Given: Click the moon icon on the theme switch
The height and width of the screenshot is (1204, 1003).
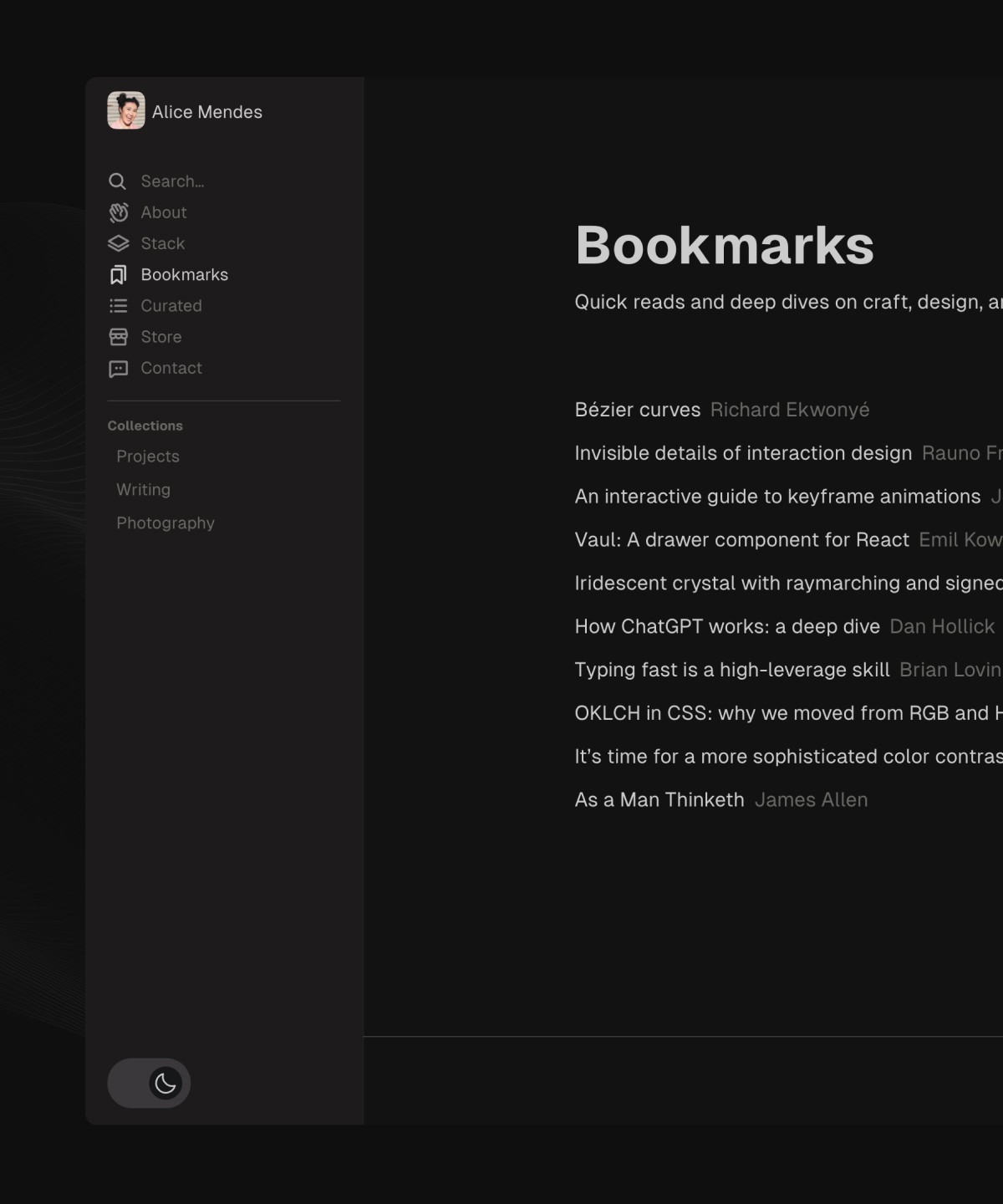Looking at the screenshot, I should click(164, 1083).
